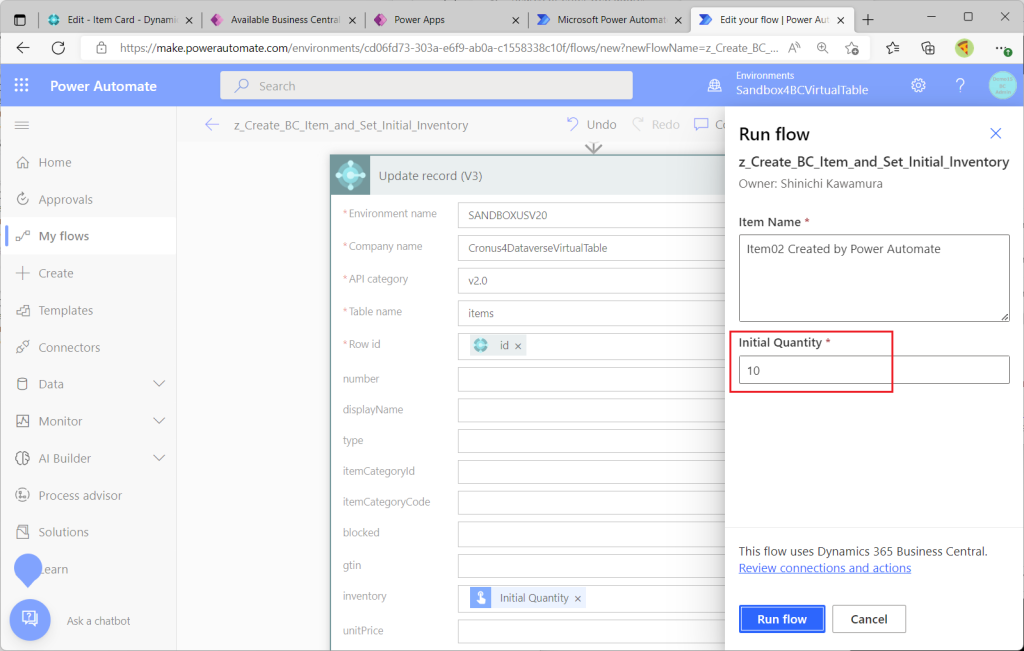The height and width of the screenshot is (651, 1024).
Task: Click the API category field
Action: pos(591,281)
